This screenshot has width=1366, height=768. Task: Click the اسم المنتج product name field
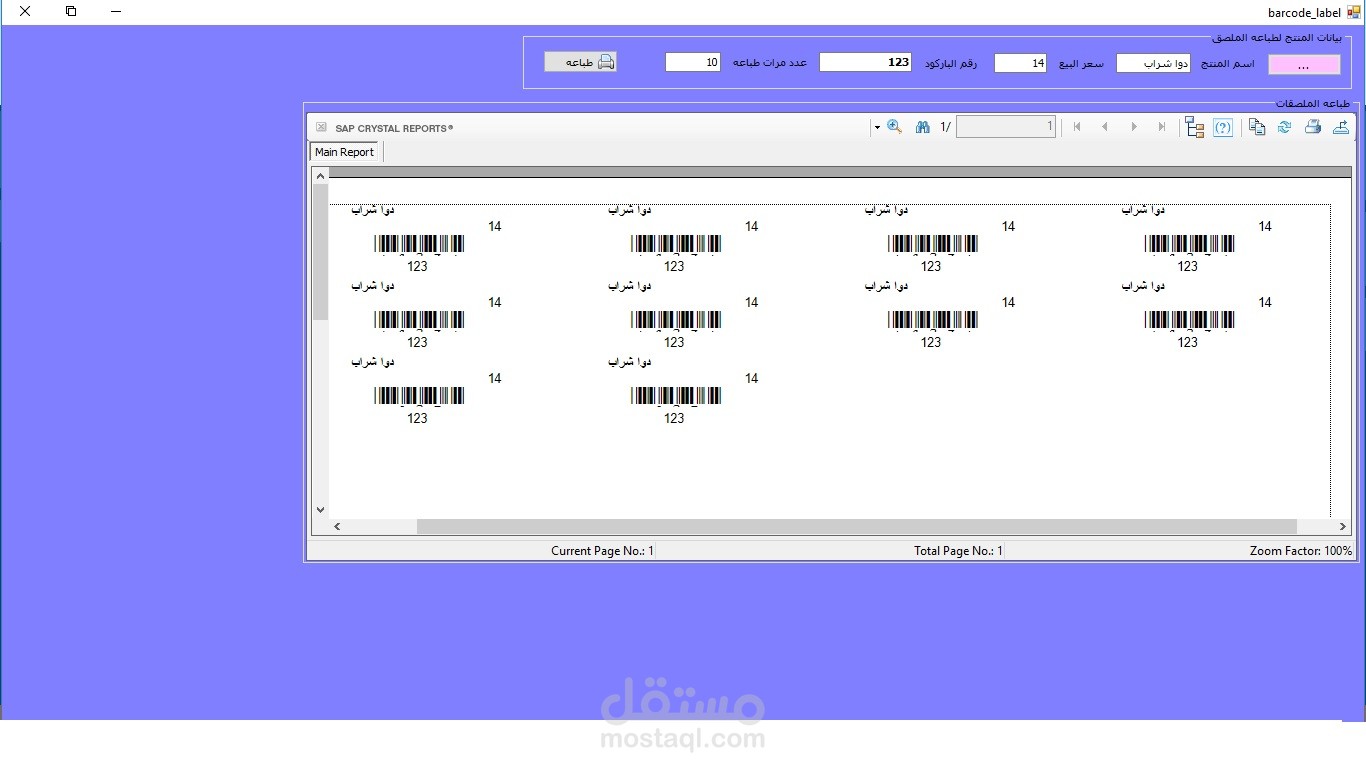point(1153,63)
